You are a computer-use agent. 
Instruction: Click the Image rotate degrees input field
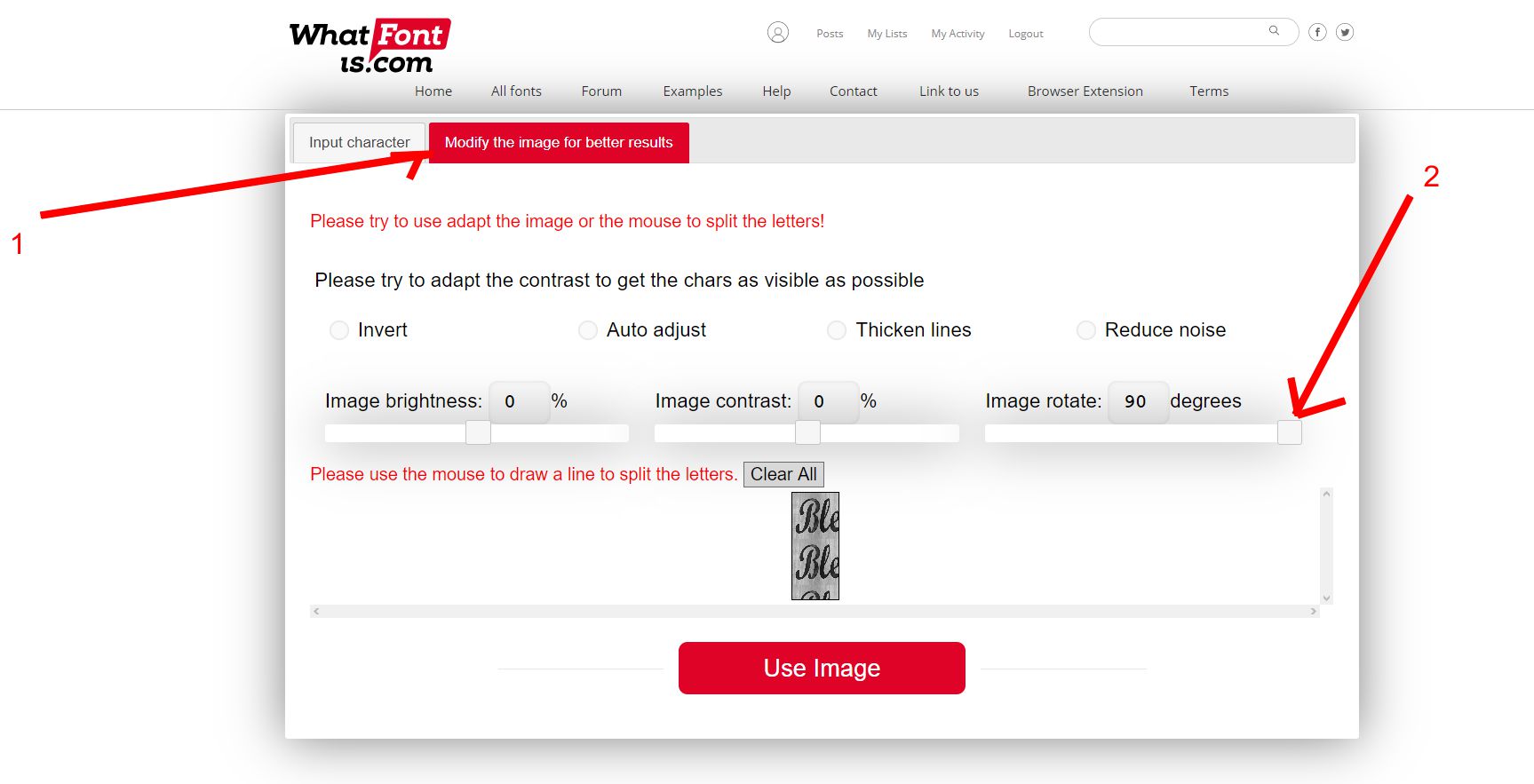(x=1137, y=401)
